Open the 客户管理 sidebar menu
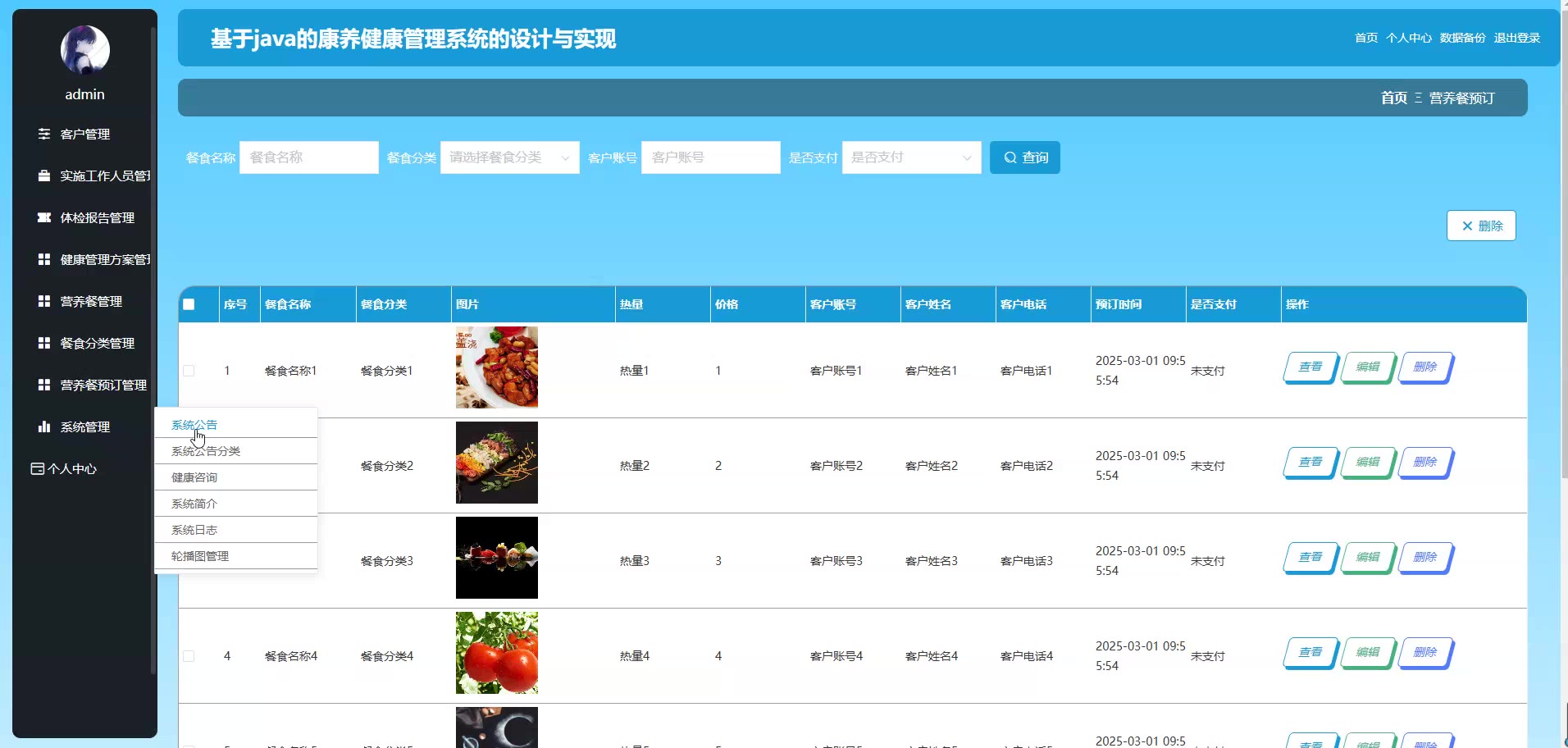Viewport: 1568px width, 748px height. pyautogui.click(x=84, y=134)
